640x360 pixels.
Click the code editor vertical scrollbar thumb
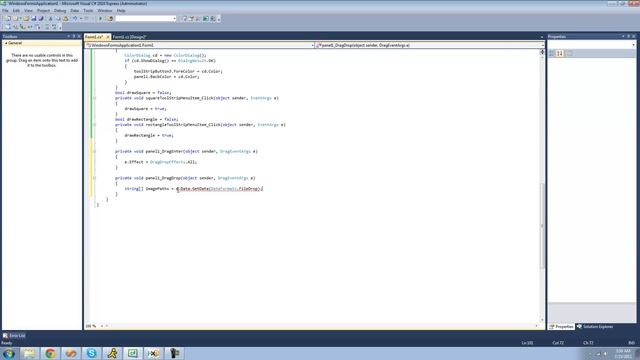click(x=542, y=225)
